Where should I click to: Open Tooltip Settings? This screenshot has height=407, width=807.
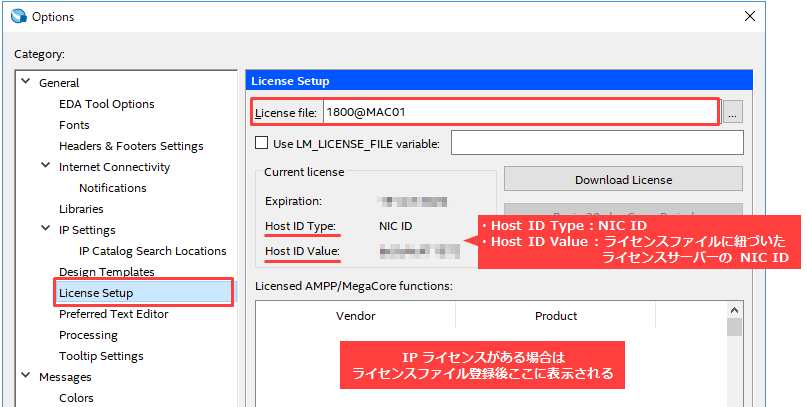pyautogui.click(x=101, y=356)
